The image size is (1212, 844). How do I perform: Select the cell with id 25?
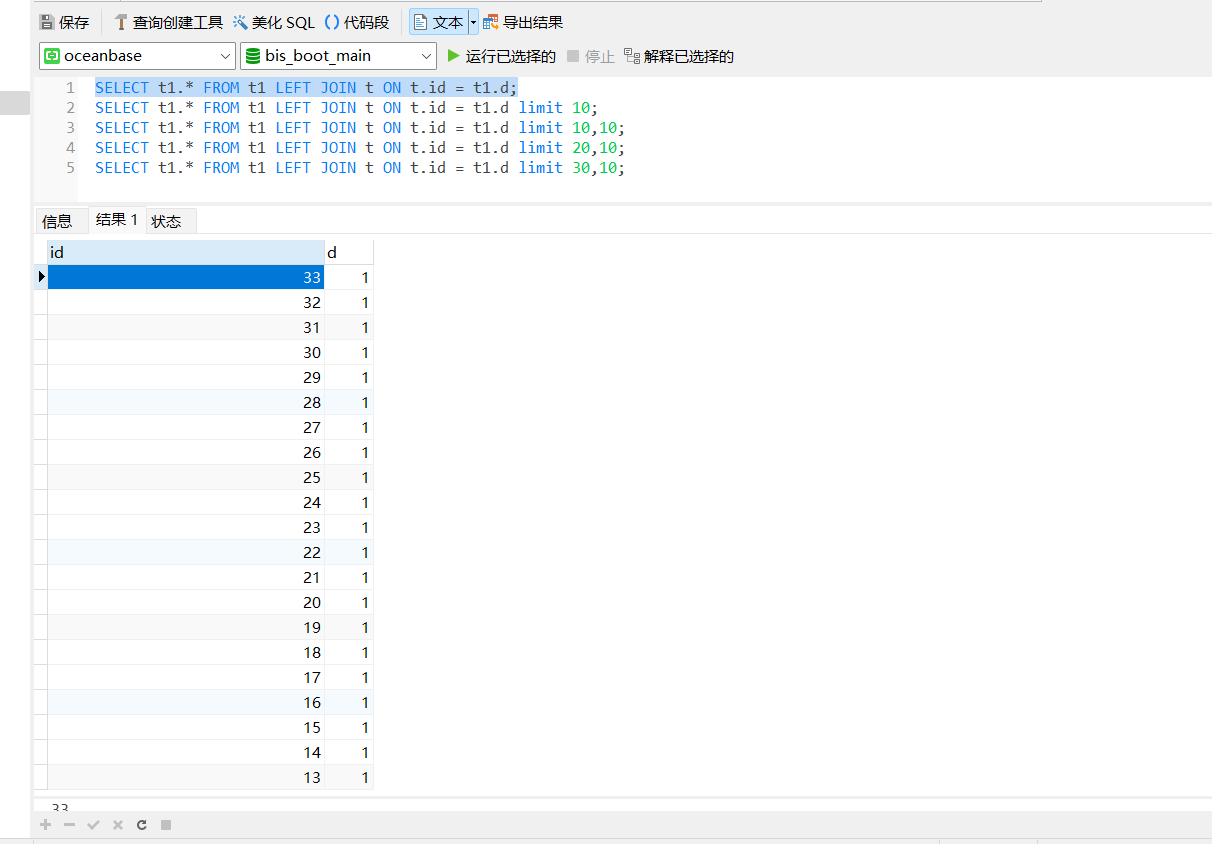(186, 477)
